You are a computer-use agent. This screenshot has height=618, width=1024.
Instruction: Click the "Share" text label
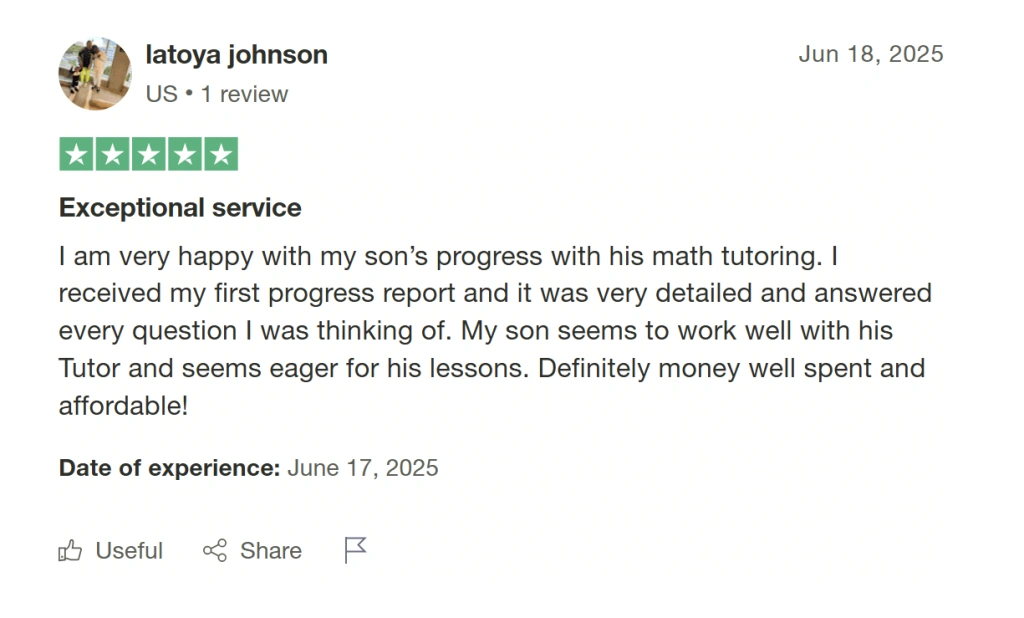click(271, 551)
